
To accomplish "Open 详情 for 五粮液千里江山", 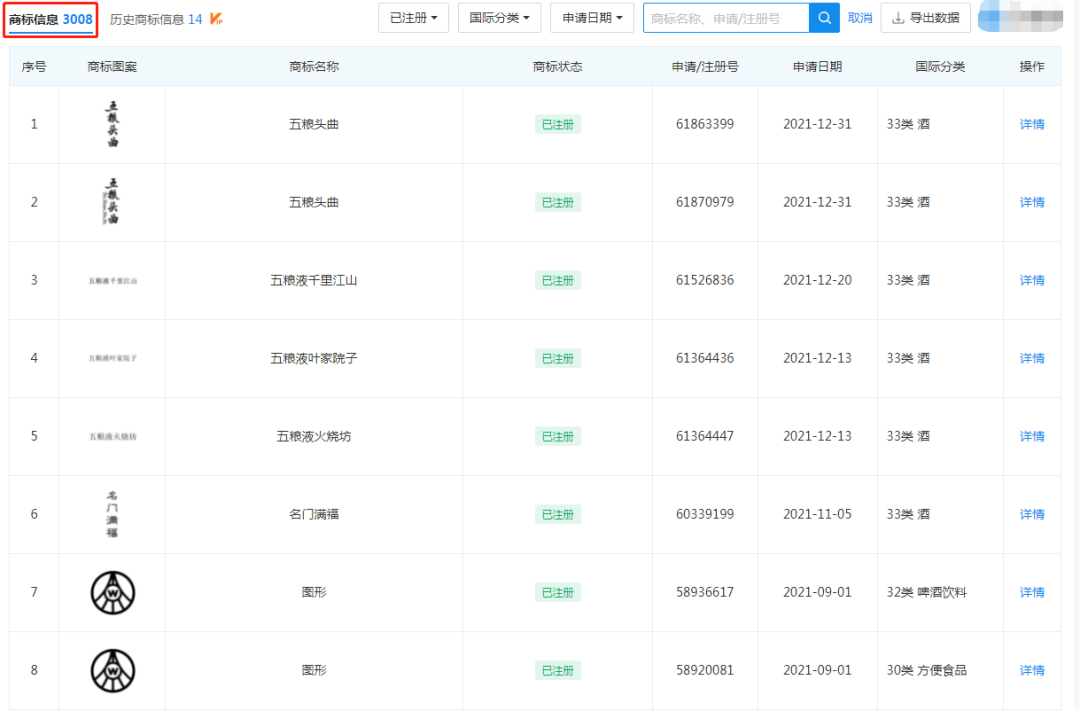I will 1032,280.
